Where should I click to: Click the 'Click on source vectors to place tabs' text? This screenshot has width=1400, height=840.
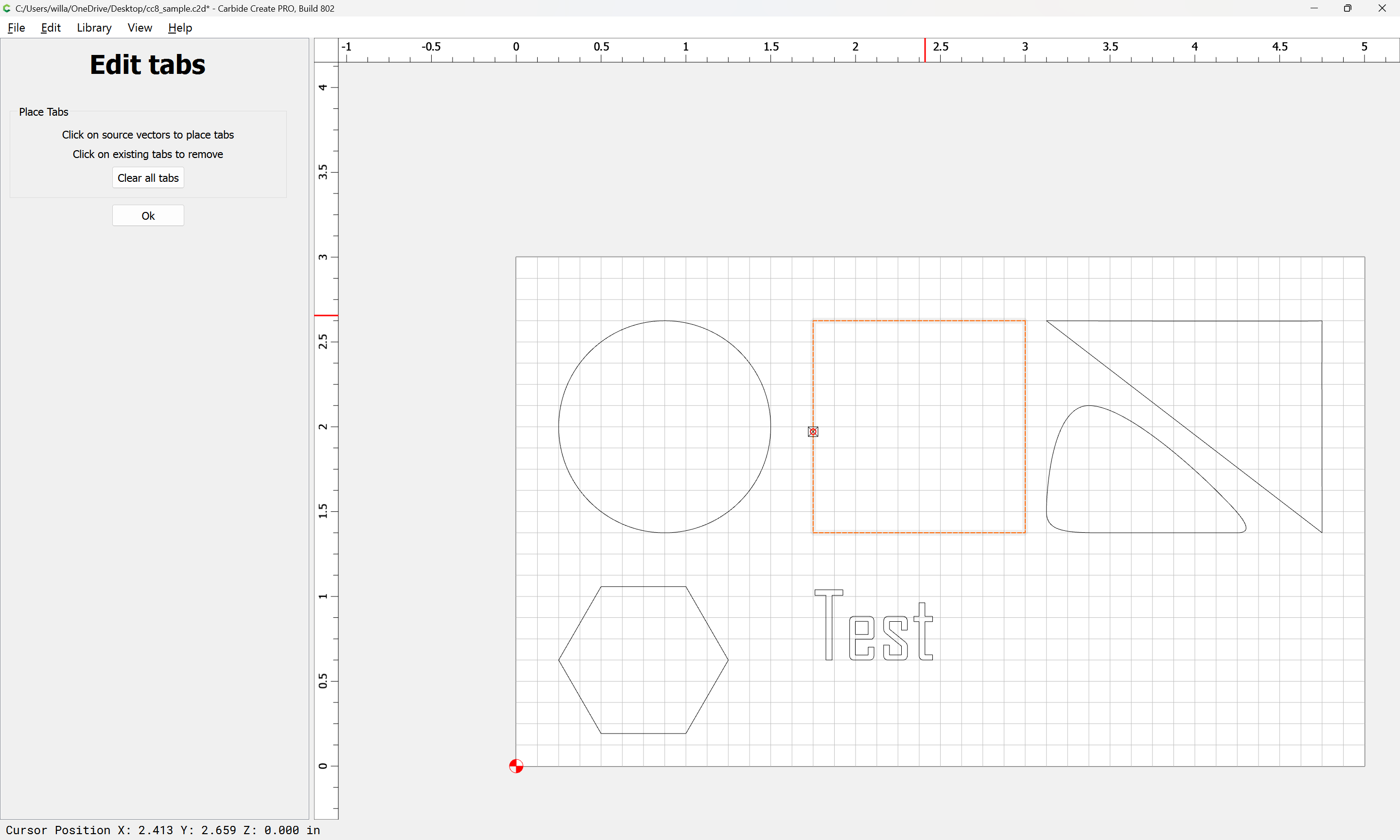(148, 135)
